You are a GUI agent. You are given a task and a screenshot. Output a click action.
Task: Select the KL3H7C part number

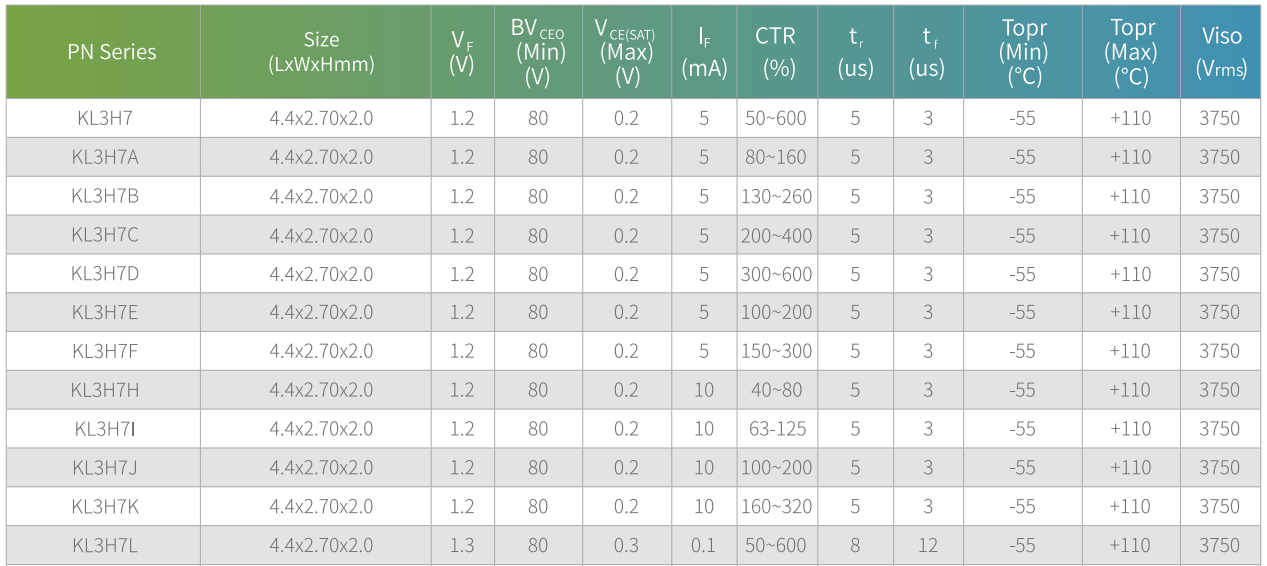(x=105, y=235)
